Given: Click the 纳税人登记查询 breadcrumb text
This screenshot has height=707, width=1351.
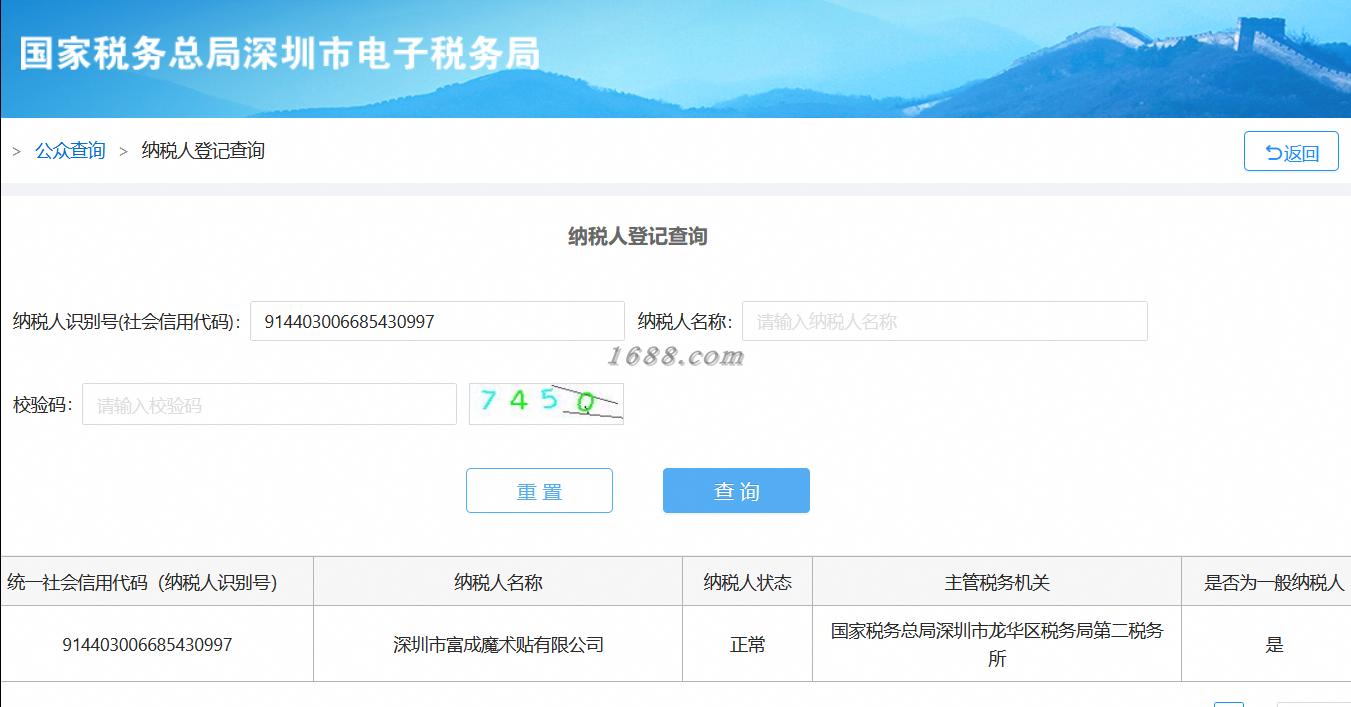Looking at the screenshot, I should coord(203,151).
